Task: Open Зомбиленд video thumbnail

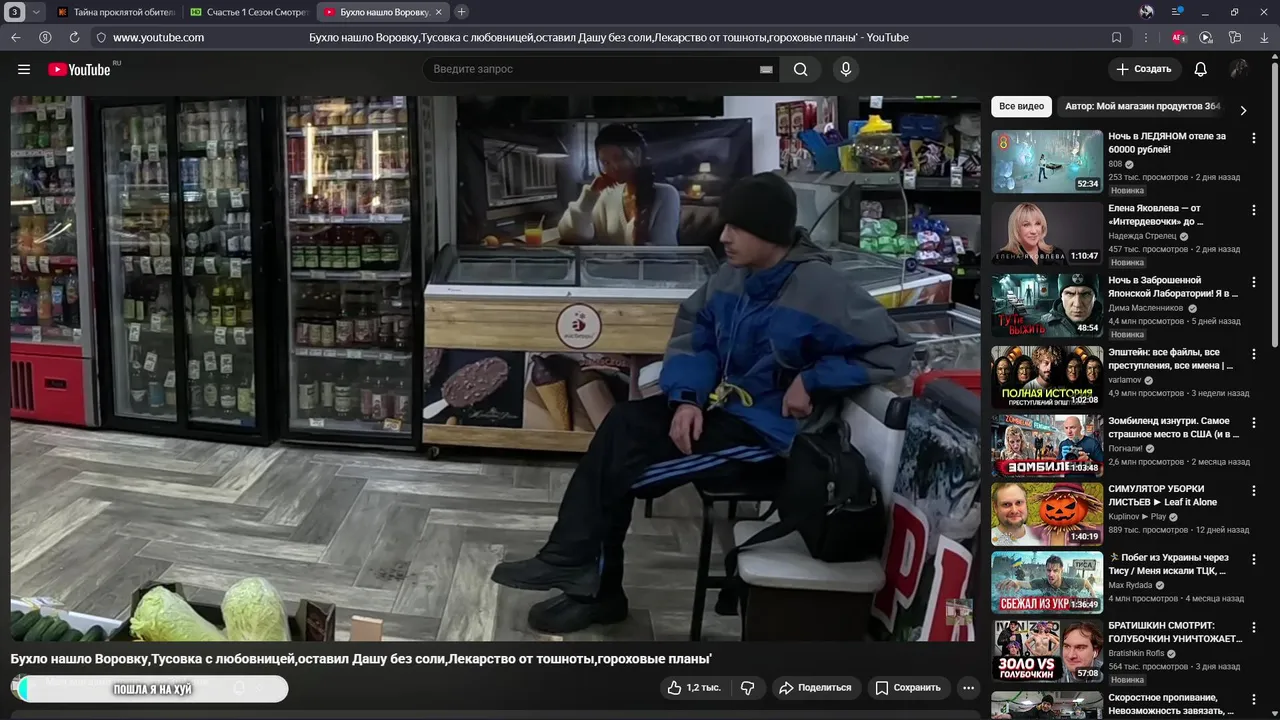Action: [x=1047, y=445]
